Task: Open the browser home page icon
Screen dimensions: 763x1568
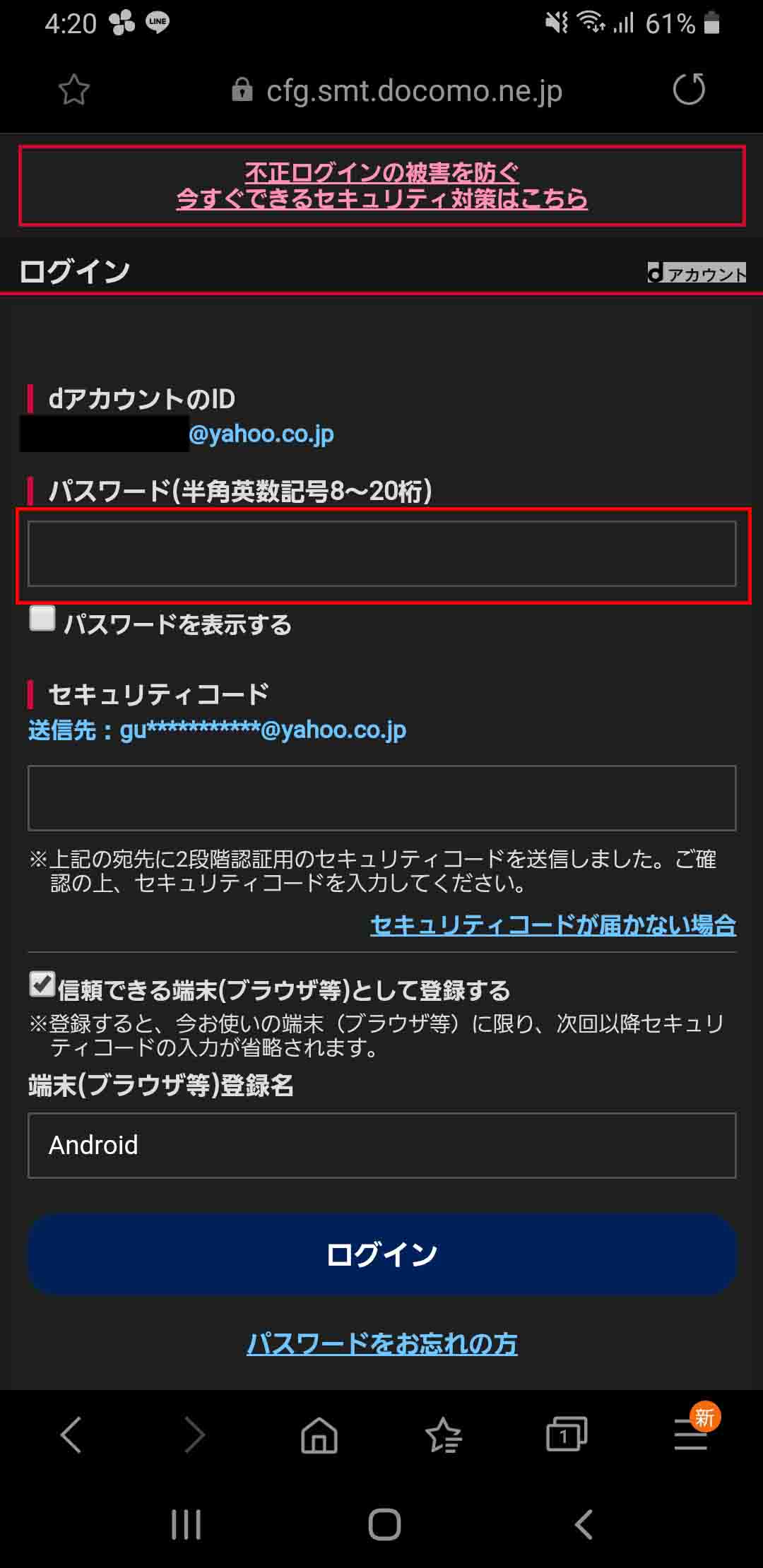Action: (x=319, y=1435)
